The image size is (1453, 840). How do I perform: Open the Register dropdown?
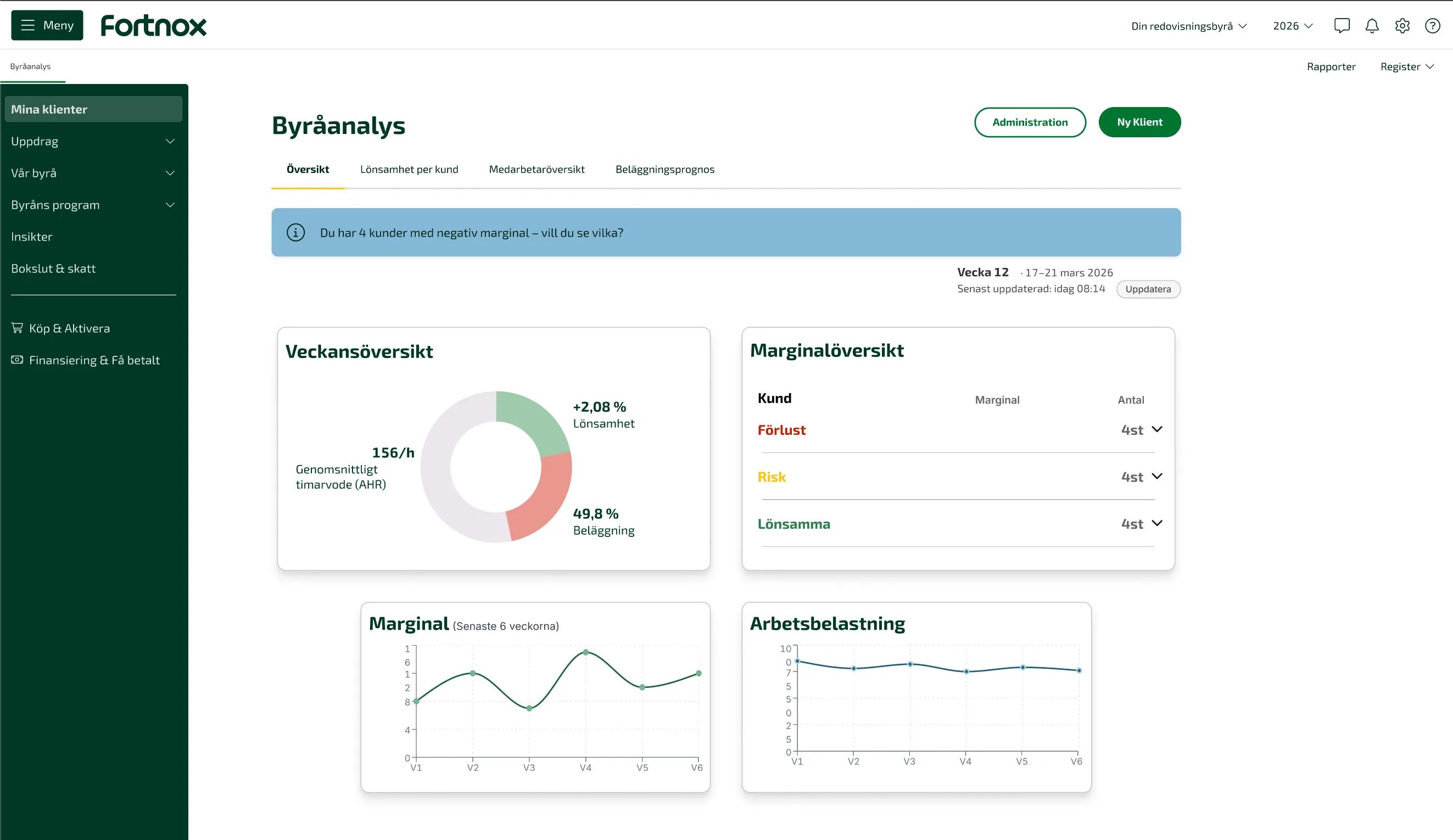[x=1407, y=66]
